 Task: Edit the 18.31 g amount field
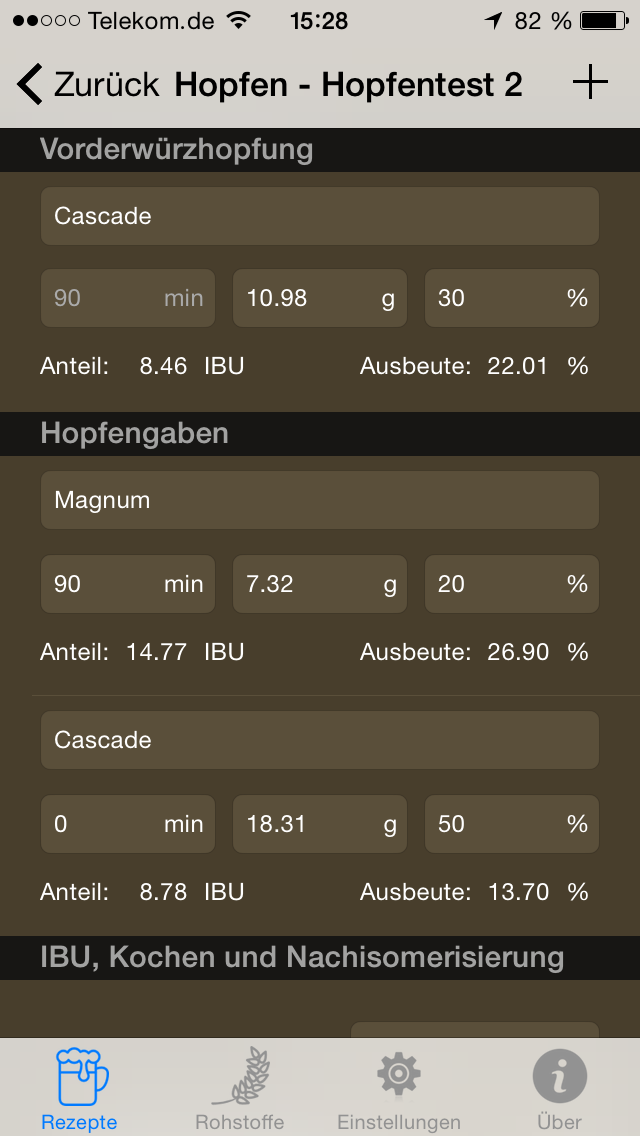coord(319,824)
